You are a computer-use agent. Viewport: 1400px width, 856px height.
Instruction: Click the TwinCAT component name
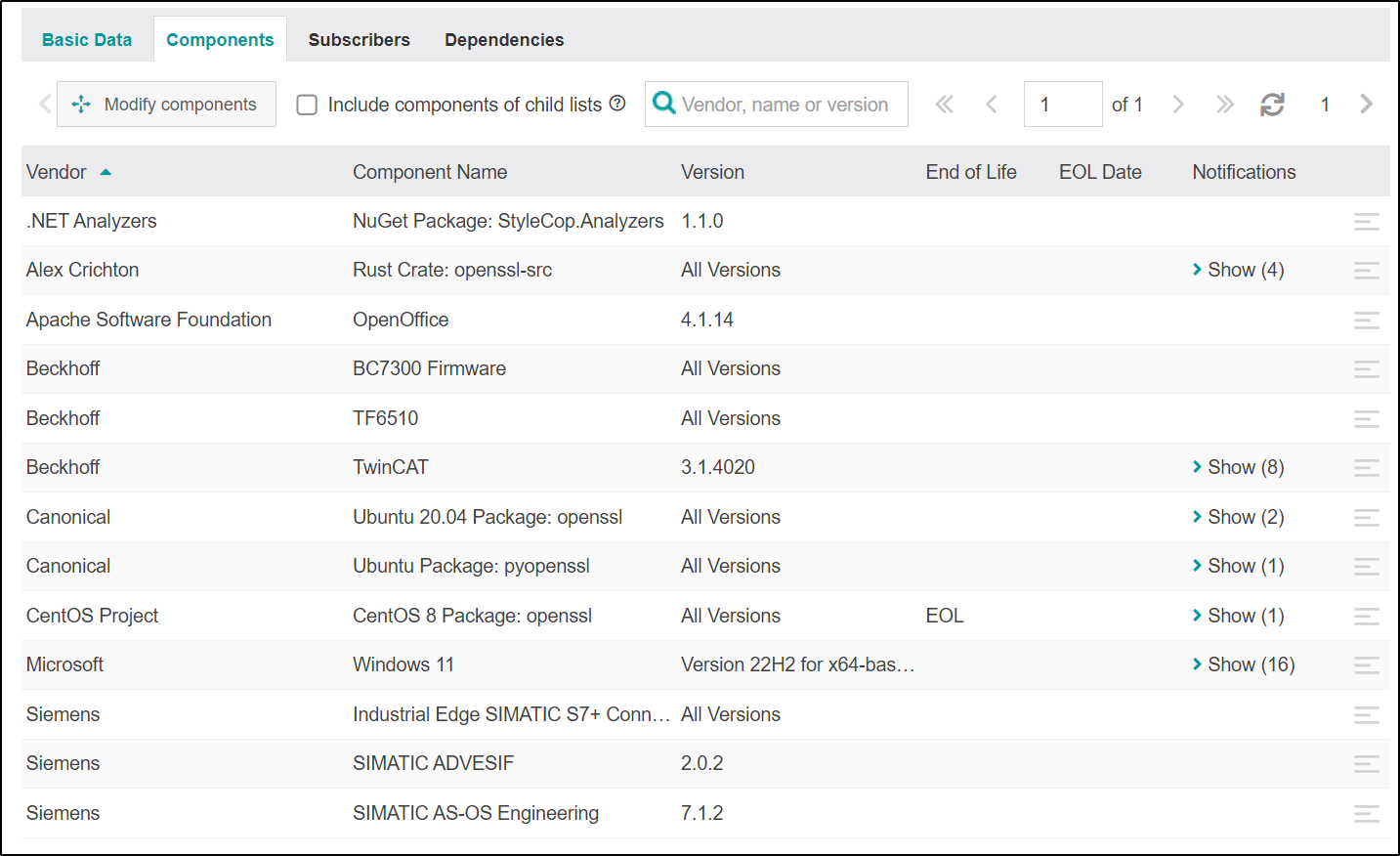391,467
